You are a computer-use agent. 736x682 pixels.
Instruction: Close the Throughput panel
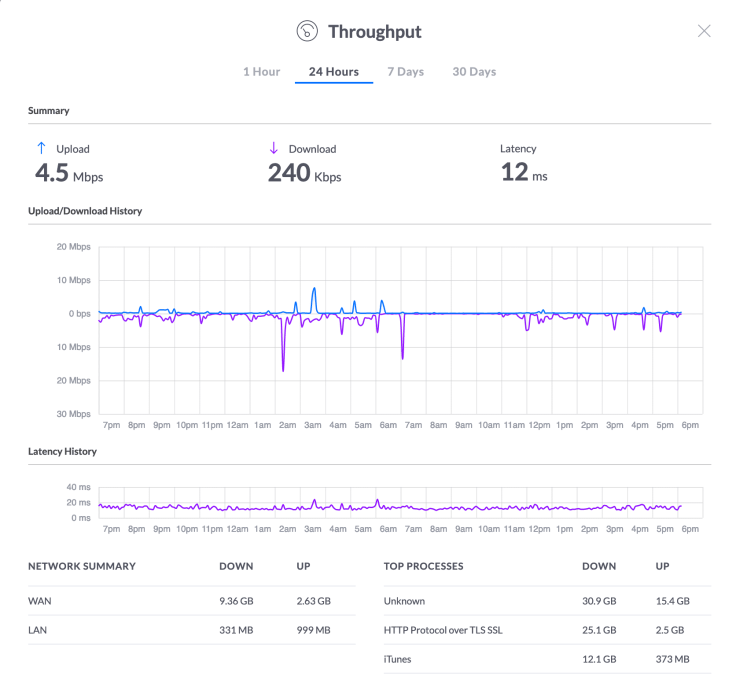click(704, 31)
